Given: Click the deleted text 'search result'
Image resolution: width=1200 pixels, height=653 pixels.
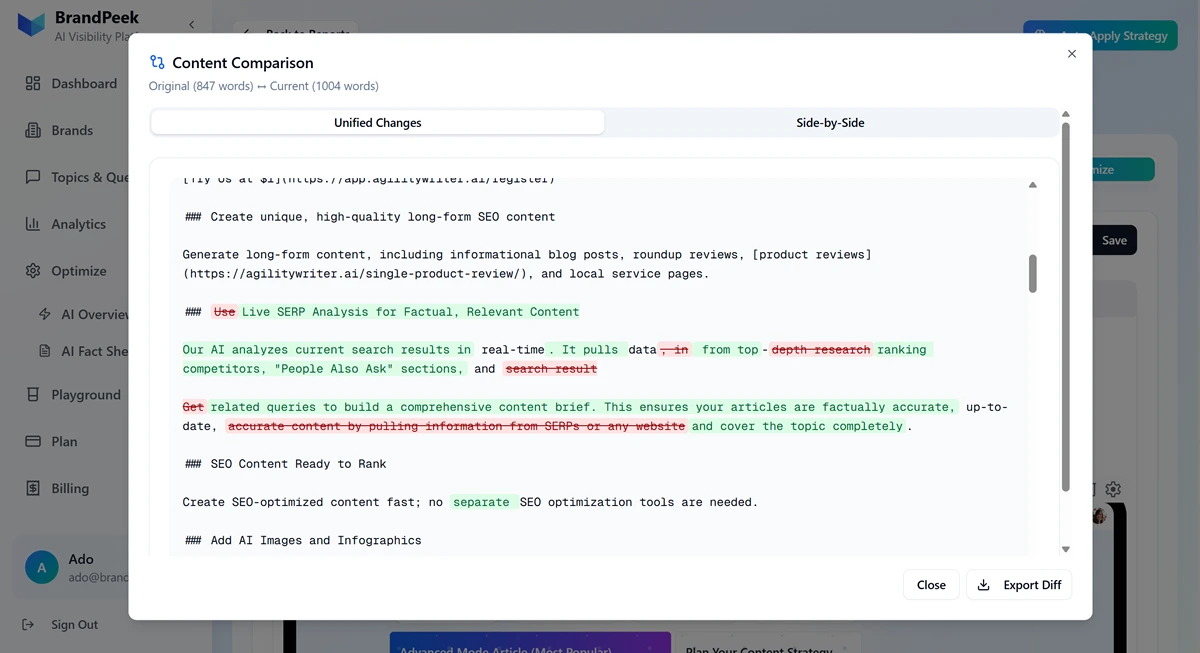Looking at the screenshot, I should [551, 369].
